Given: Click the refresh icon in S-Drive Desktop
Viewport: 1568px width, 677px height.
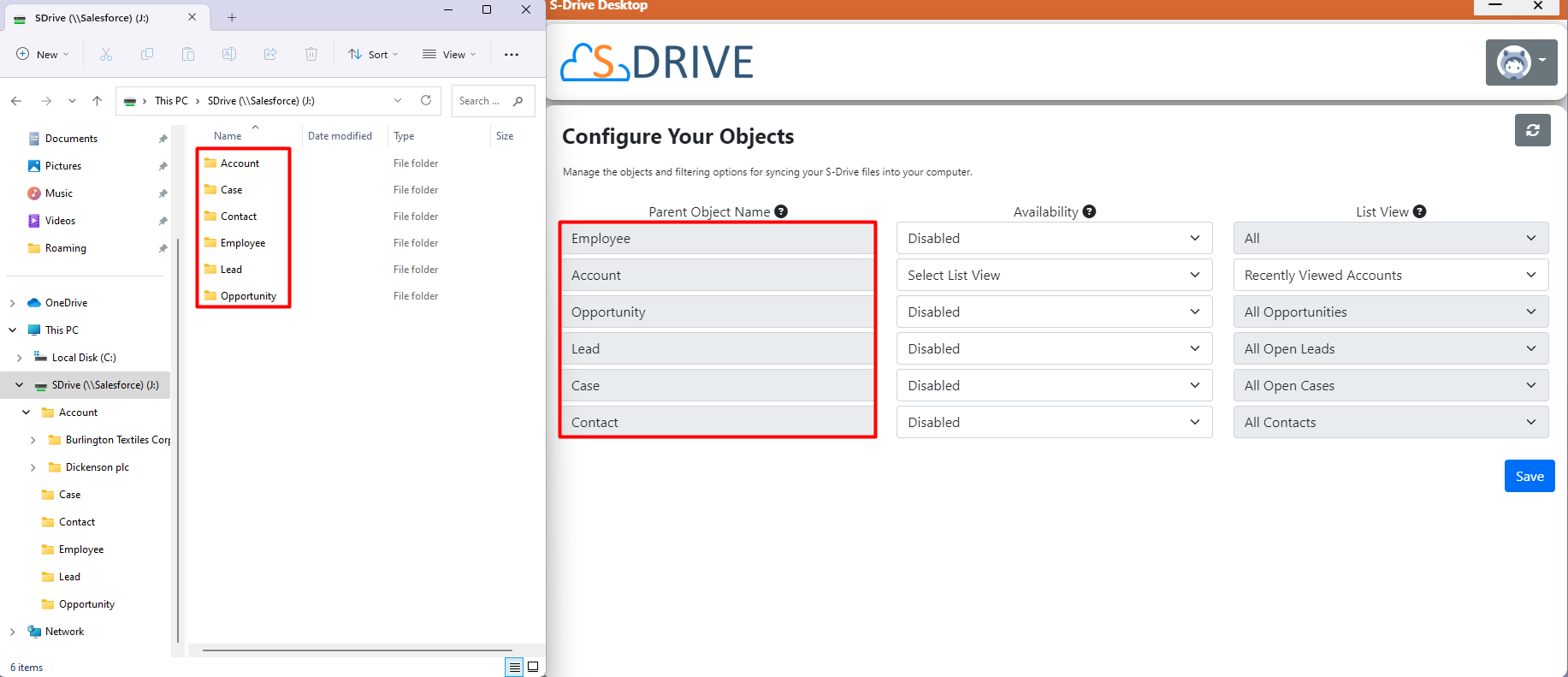Looking at the screenshot, I should click(1532, 130).
